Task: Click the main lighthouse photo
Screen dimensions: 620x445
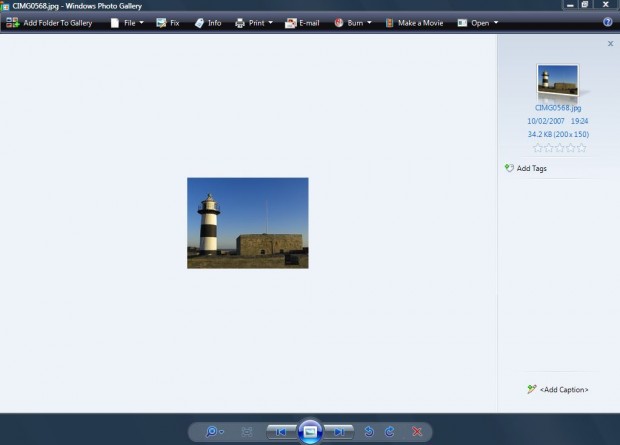Action: pyautogui.click(x=248, y=223)
